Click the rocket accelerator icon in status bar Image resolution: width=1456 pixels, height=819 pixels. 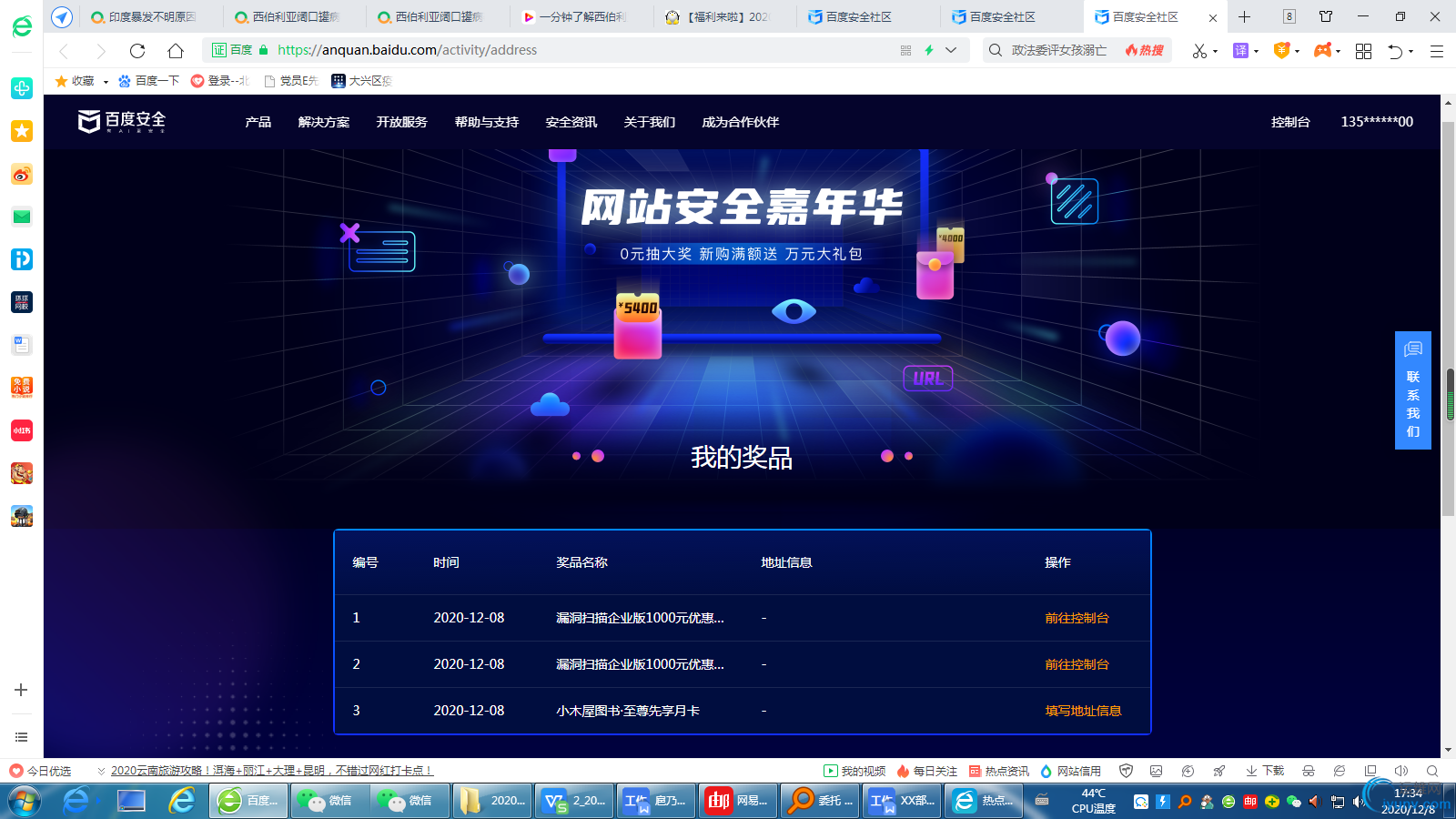[x=1218, y=771]
